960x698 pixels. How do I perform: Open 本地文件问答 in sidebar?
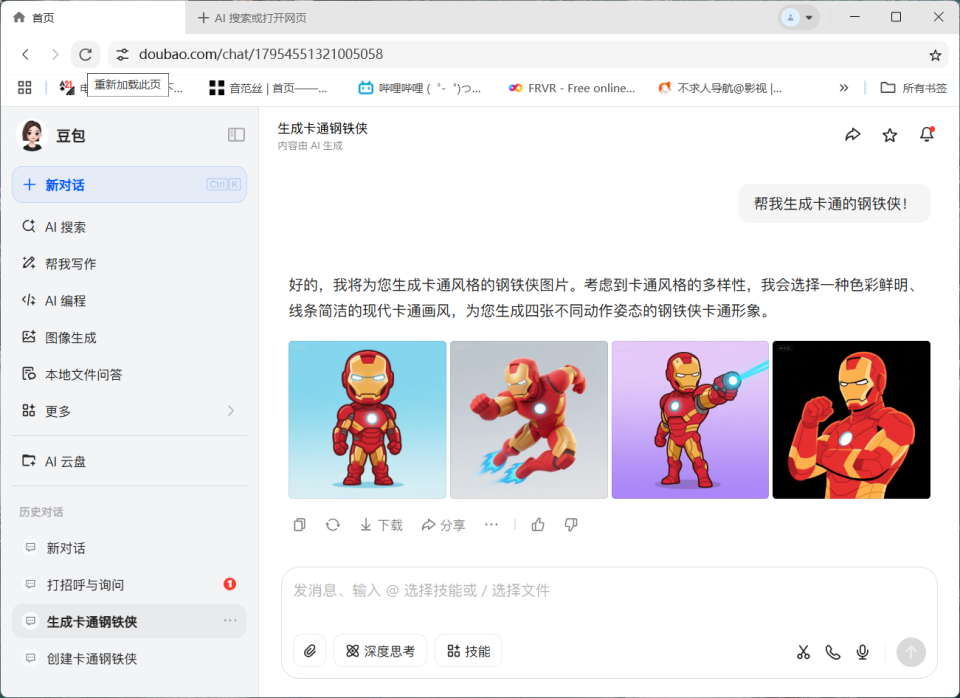point(129,374)
